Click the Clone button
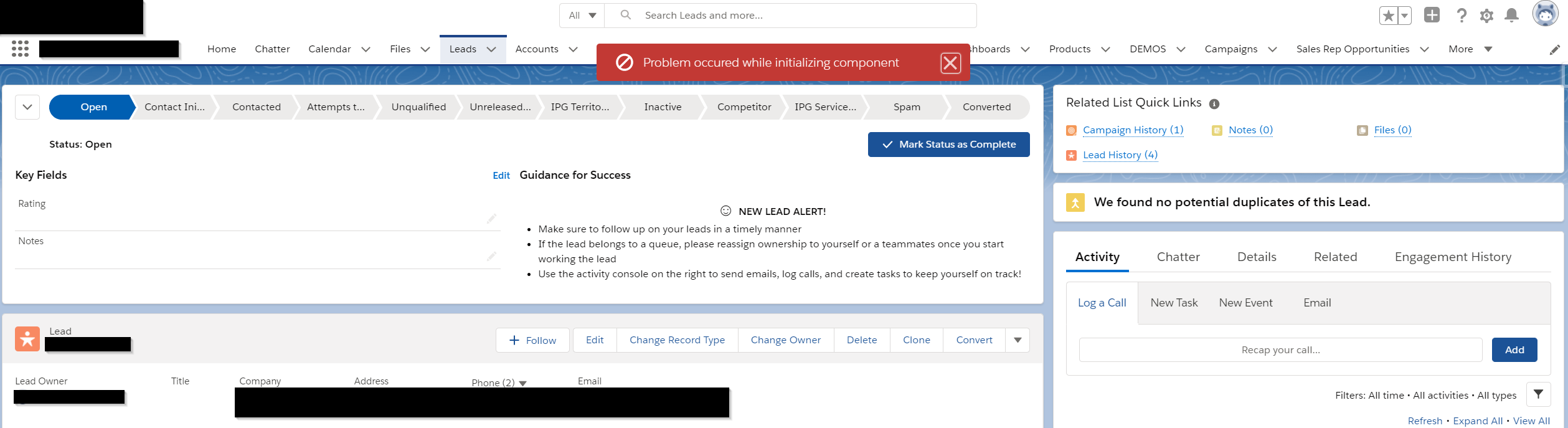Viewport: 1568px width, 428px height. click(x=916, y=340)
